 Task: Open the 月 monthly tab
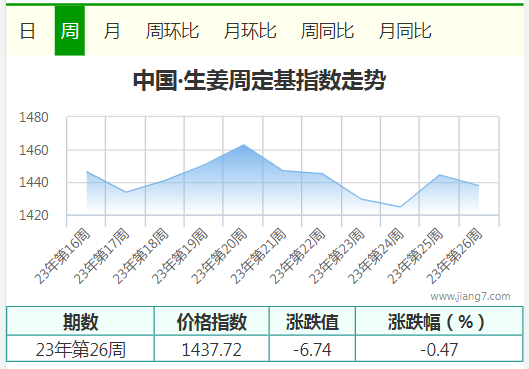[x=112, y=31]
